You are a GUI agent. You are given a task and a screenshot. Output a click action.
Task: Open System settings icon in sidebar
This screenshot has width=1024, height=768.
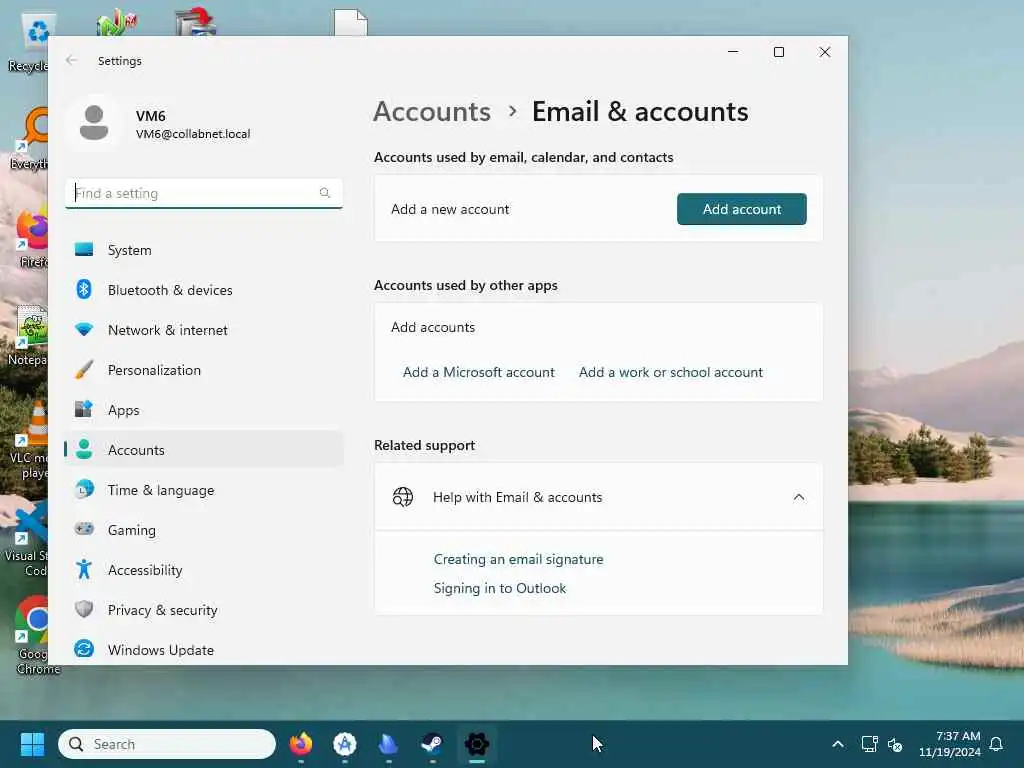point(84,249)
